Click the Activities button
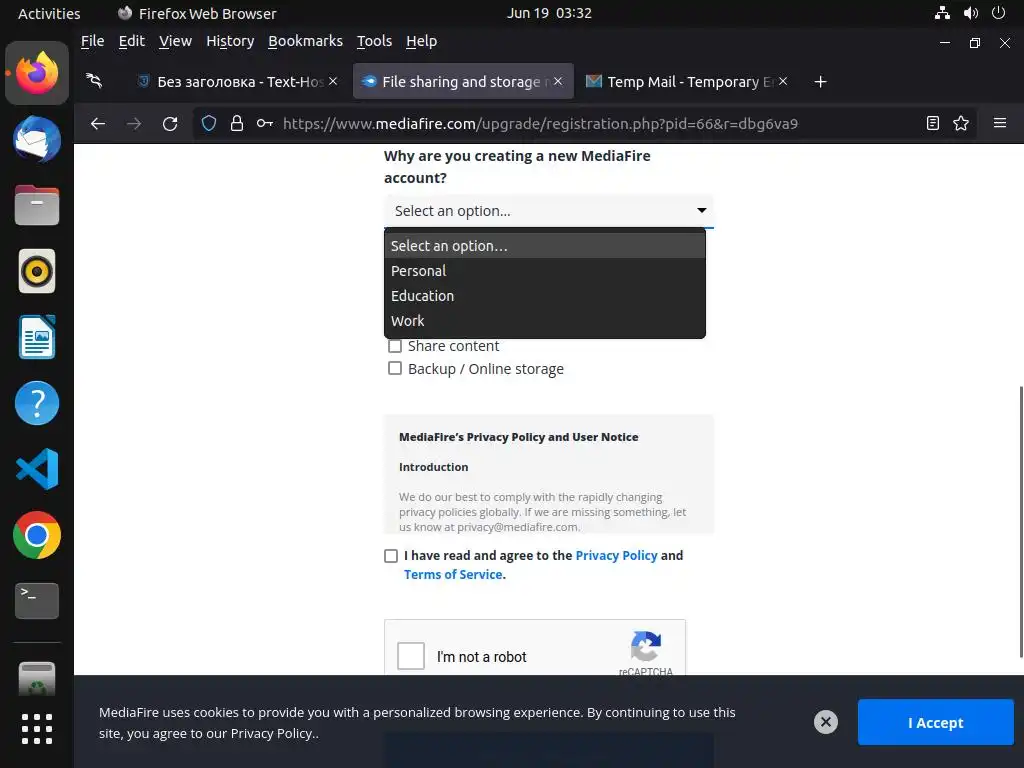1024x768 pixels. pos(49,13)
